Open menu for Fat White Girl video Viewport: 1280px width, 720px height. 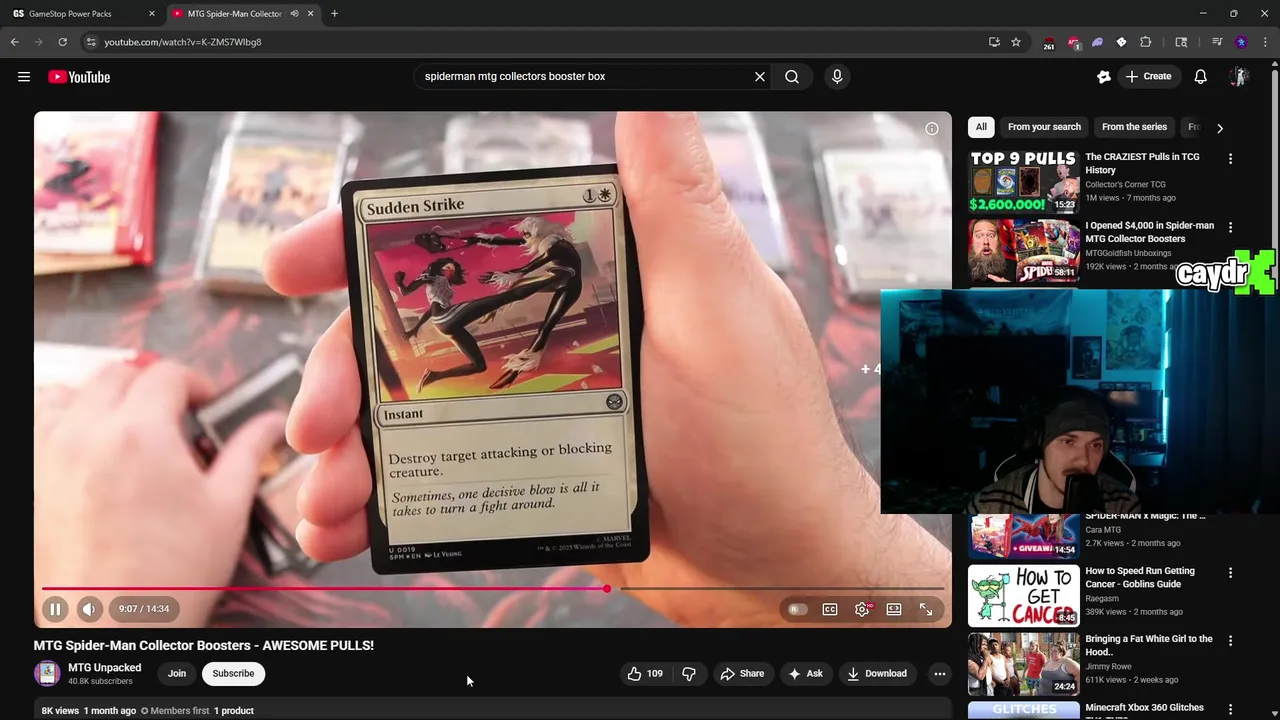[x=1230, y=641]
